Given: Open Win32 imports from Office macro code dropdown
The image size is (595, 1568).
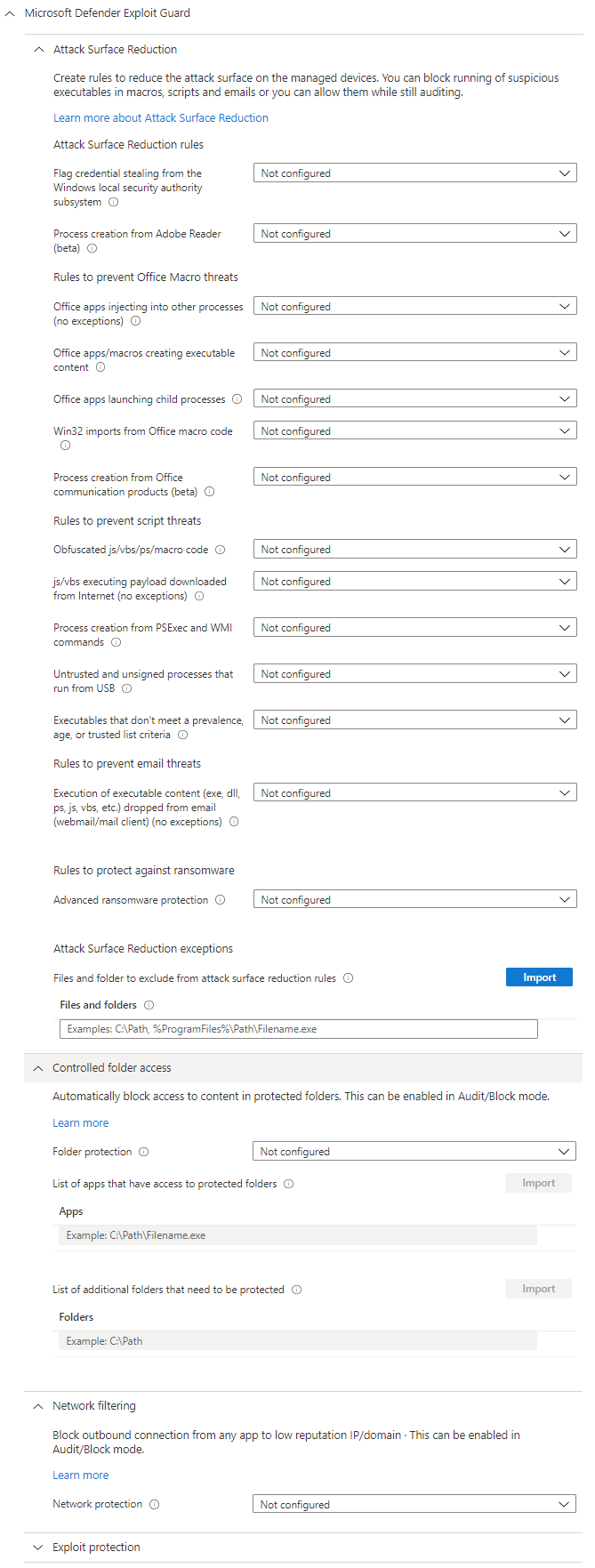Looking at the screenshot, I should point(414,431).
